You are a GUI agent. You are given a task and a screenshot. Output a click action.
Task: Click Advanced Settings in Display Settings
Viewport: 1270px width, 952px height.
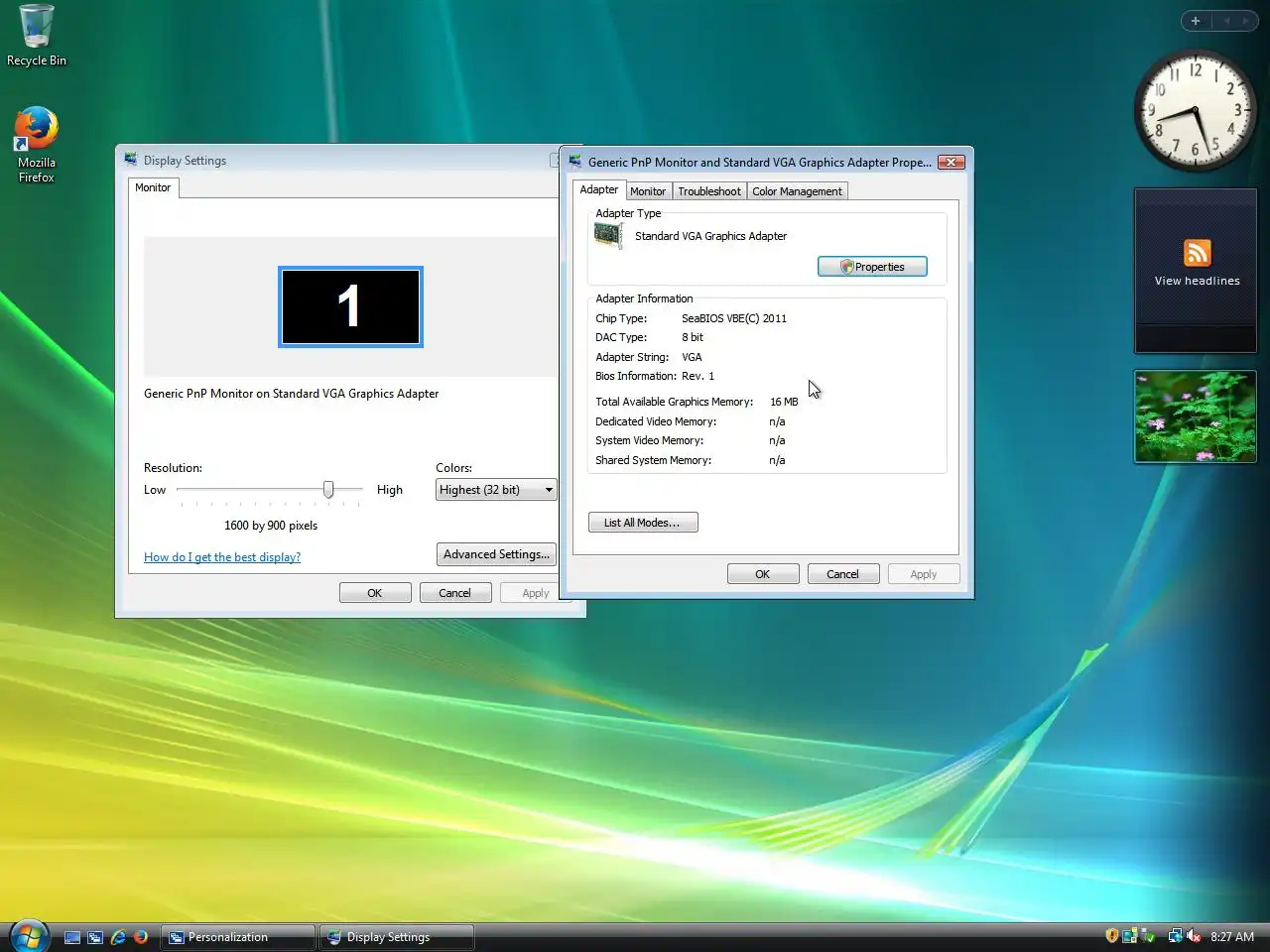[496, 554]
